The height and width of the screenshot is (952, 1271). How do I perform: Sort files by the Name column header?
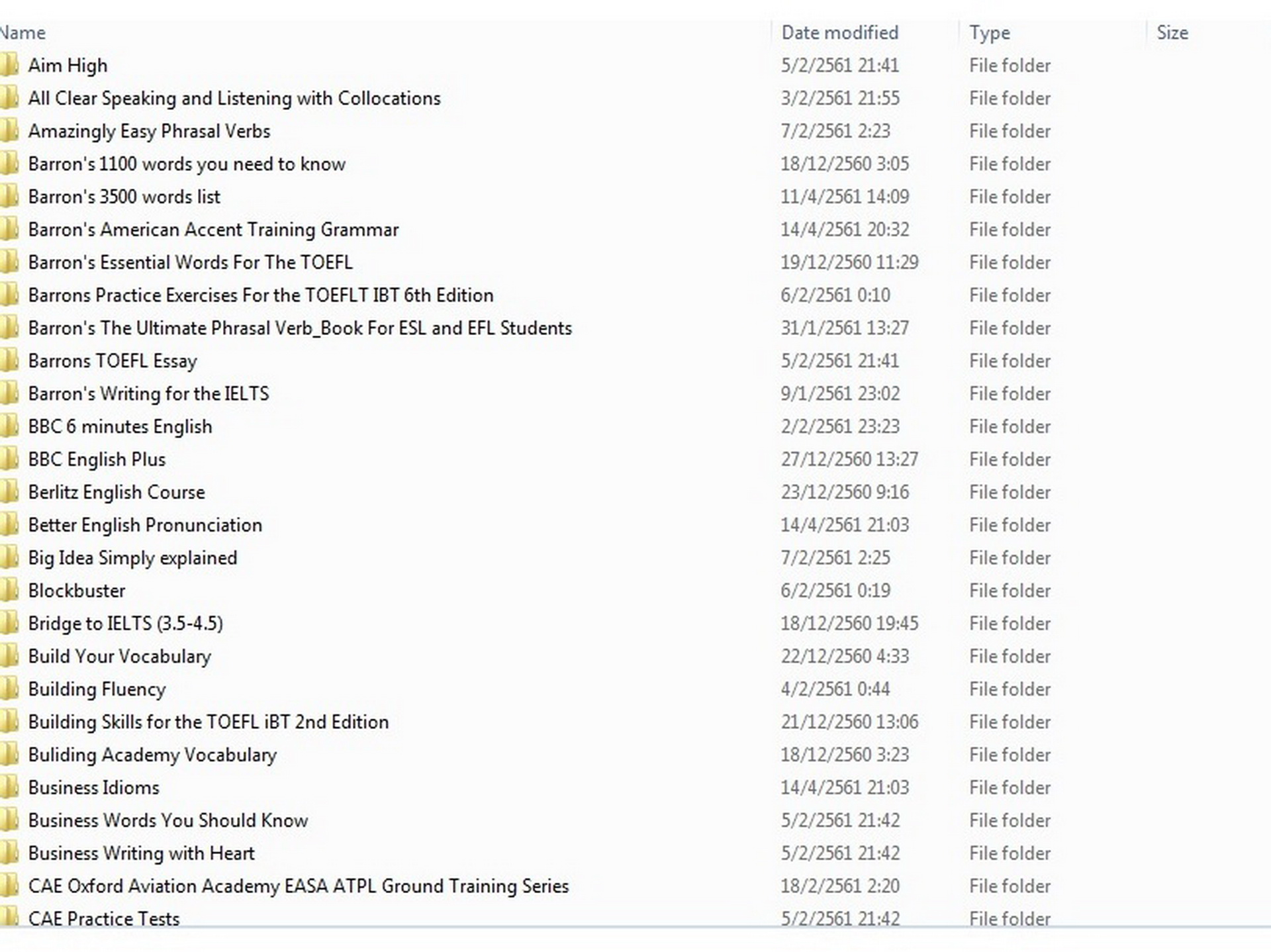(24, 33)
